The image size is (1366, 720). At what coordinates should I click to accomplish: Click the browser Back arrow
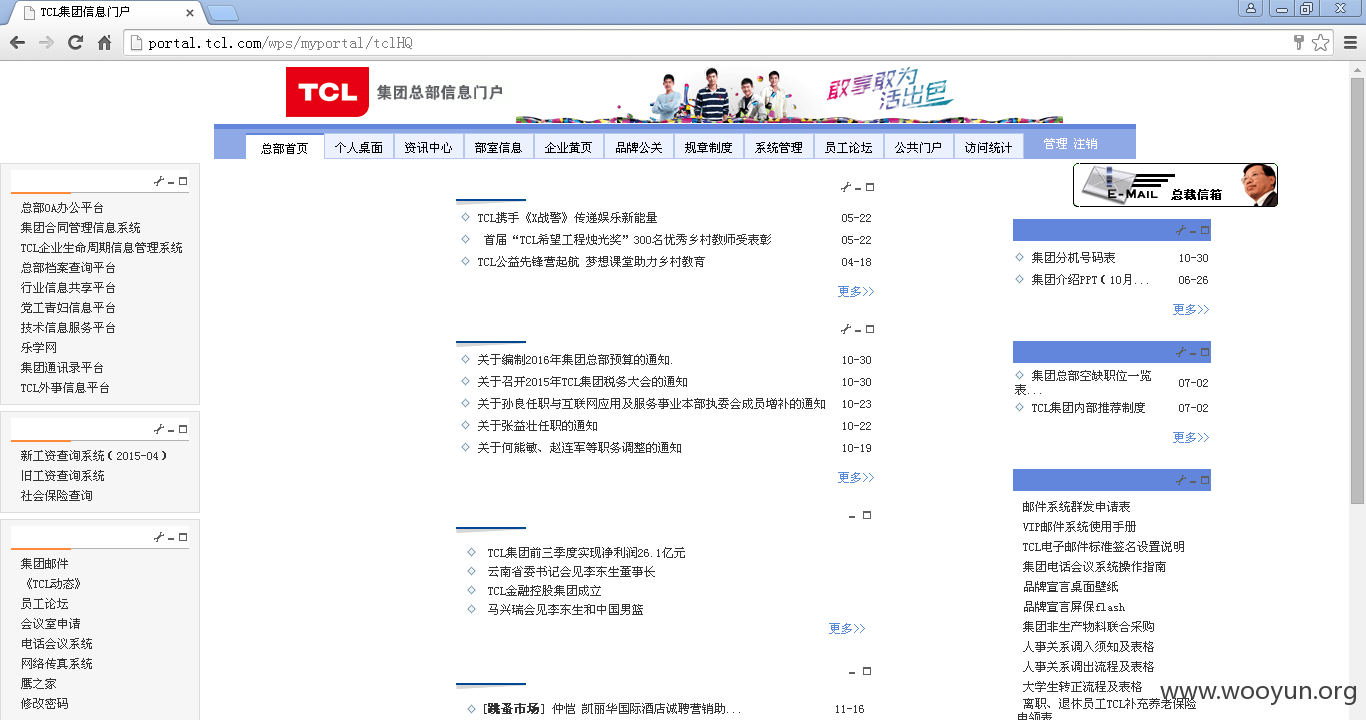(17, 42)
